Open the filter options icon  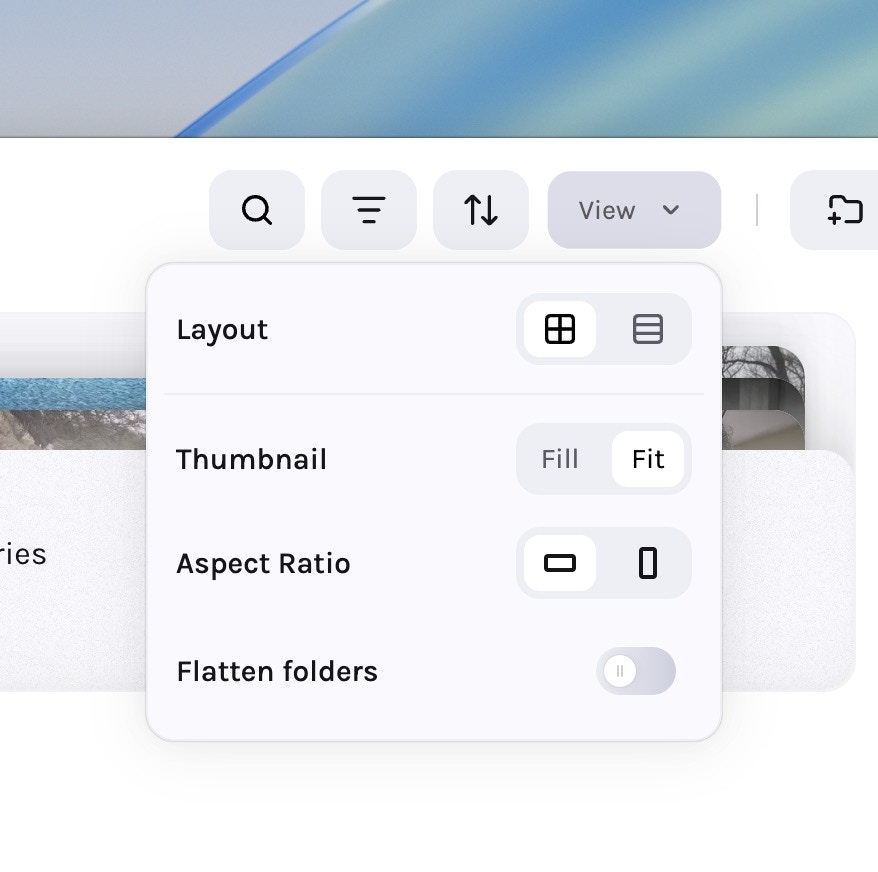pos(369,210)
